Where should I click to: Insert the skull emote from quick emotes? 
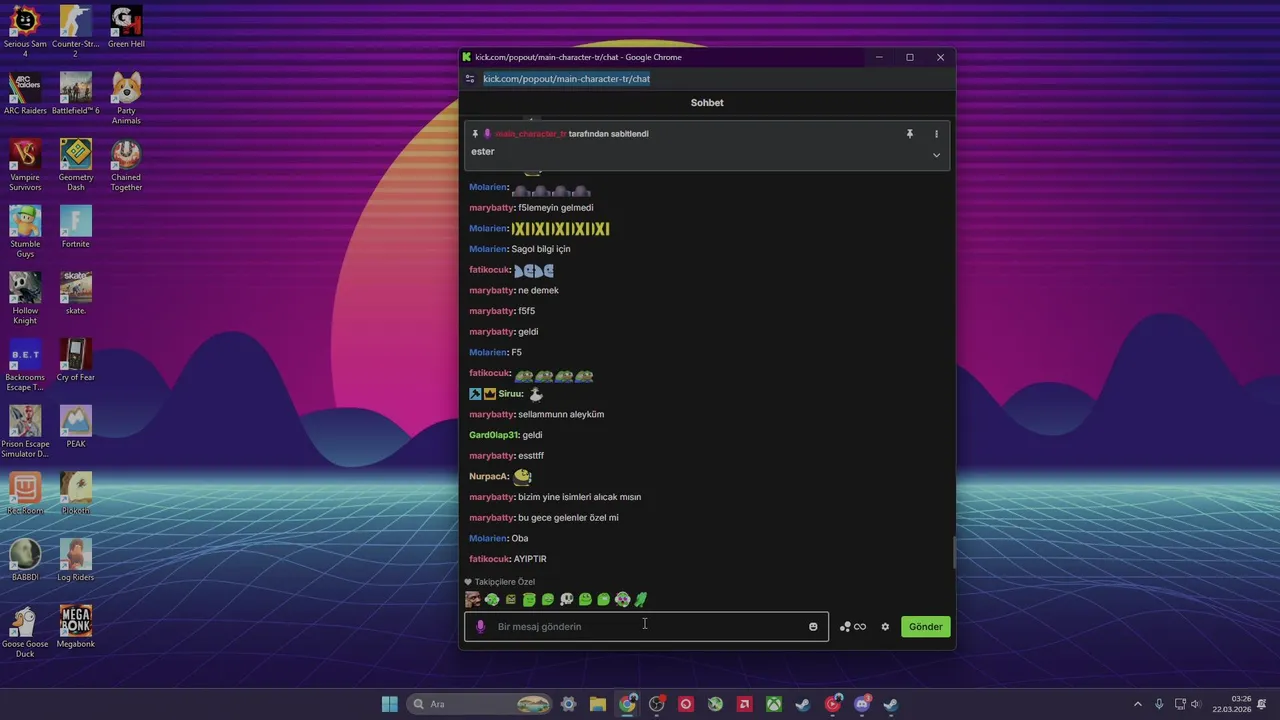pyautogui.click(x=566, y=599)
